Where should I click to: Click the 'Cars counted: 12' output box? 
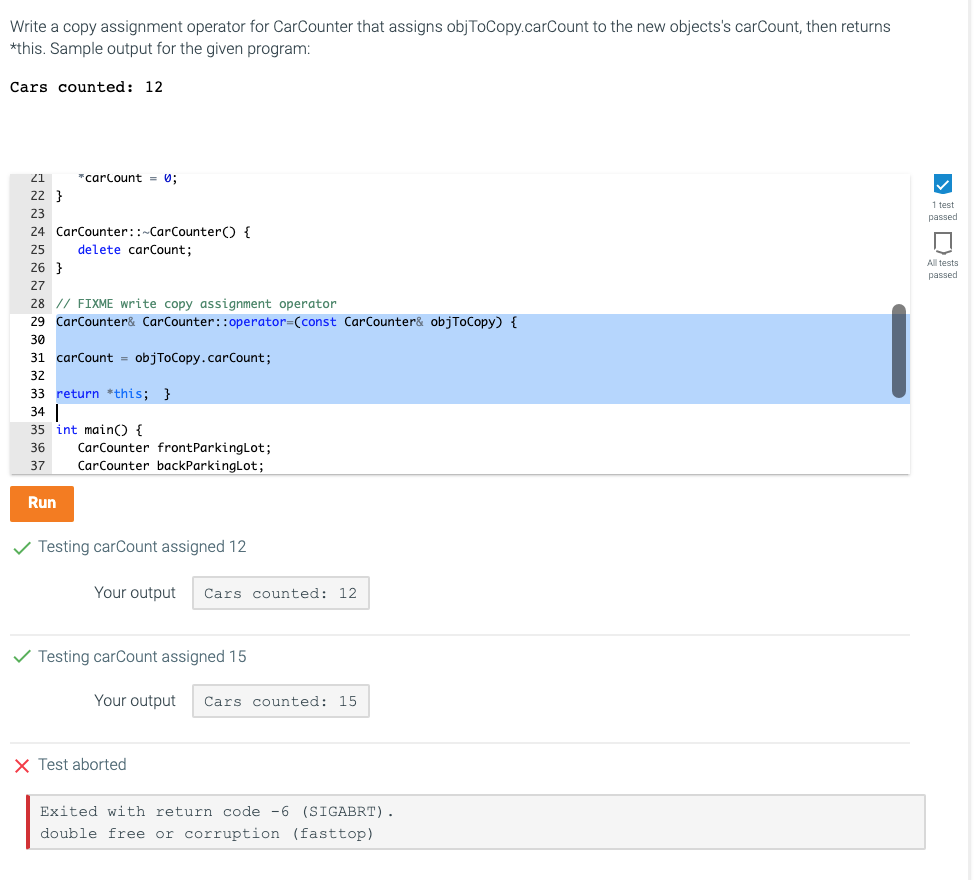[281, 593]
